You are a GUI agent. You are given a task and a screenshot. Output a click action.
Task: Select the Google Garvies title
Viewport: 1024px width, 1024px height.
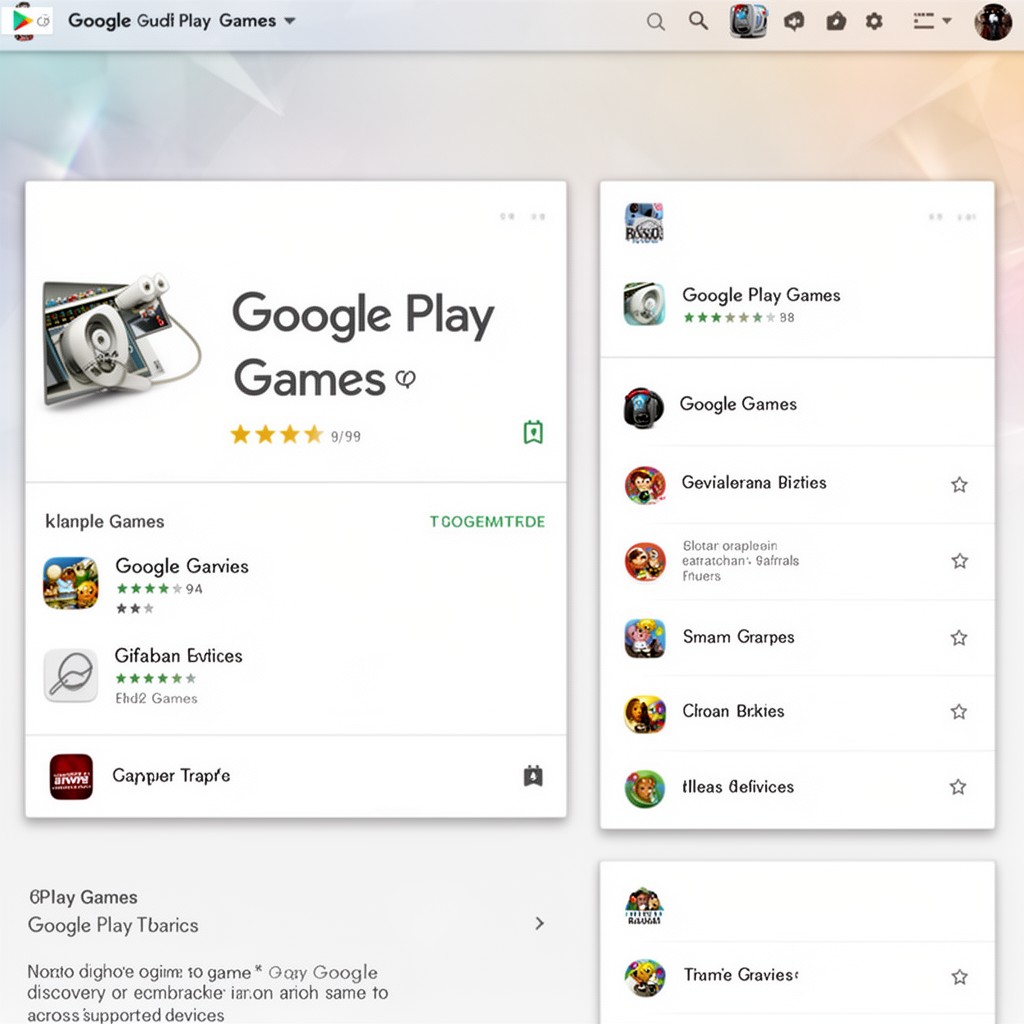182,566
